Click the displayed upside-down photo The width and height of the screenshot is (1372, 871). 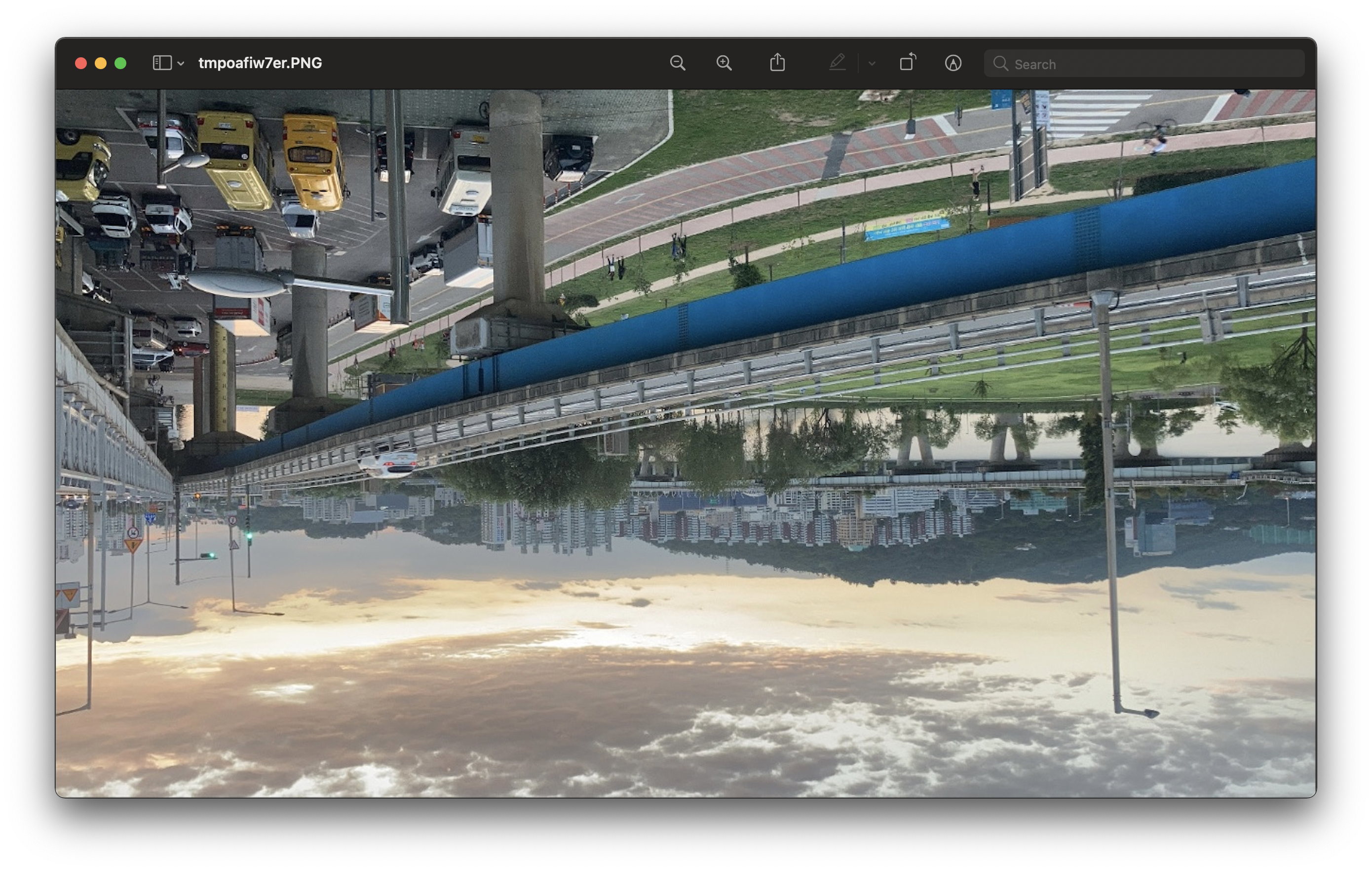point(686,443)
